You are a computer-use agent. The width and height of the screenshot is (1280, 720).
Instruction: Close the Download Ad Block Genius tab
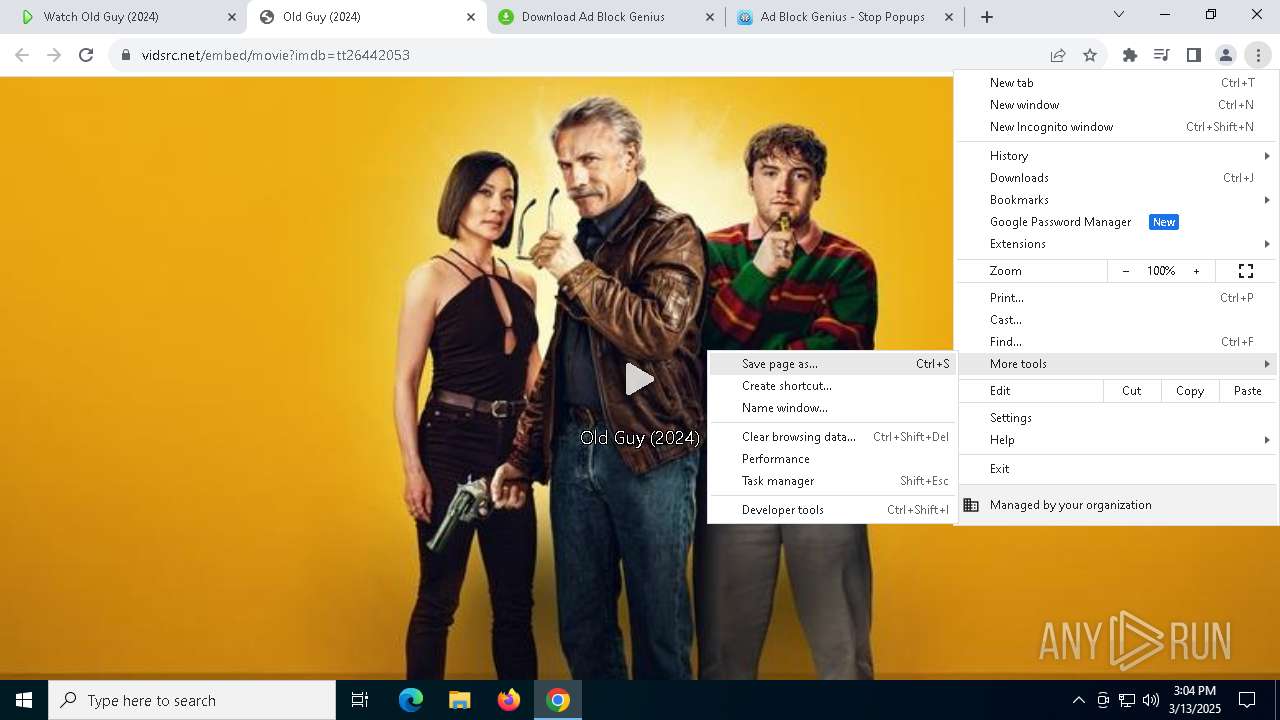710,17
